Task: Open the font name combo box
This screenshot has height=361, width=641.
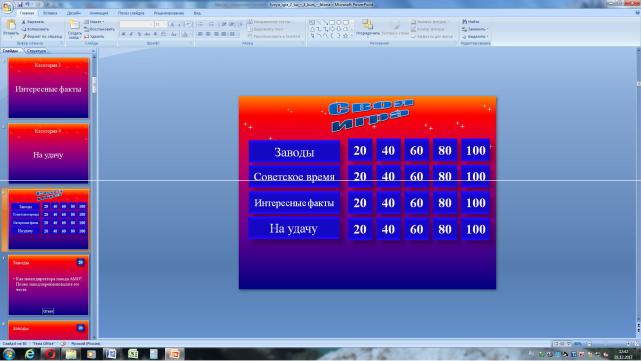Action: coord(136,25)
